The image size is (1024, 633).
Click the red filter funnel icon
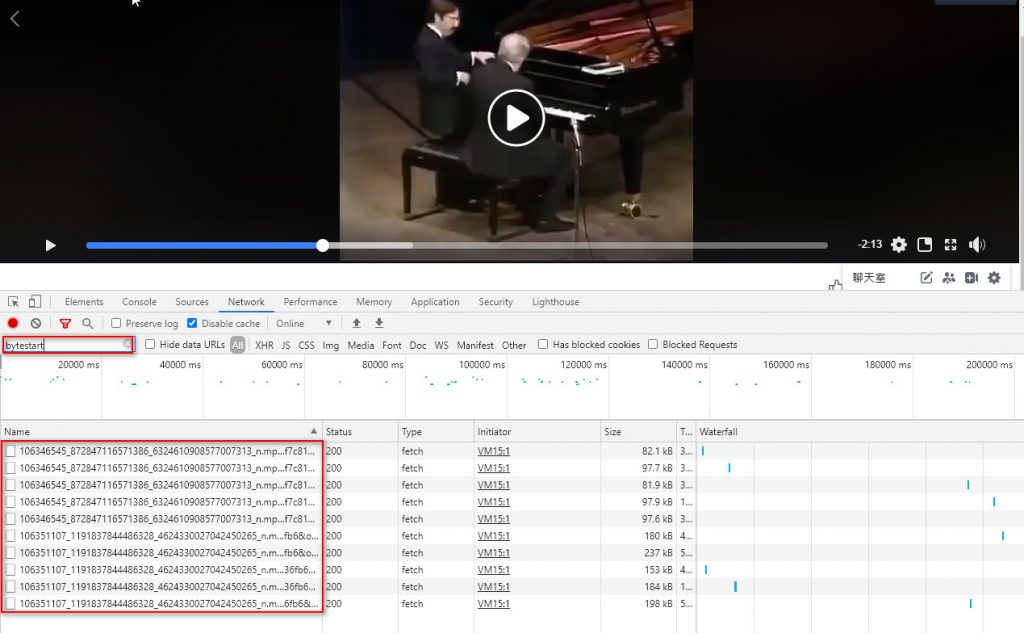pos(65,324)
